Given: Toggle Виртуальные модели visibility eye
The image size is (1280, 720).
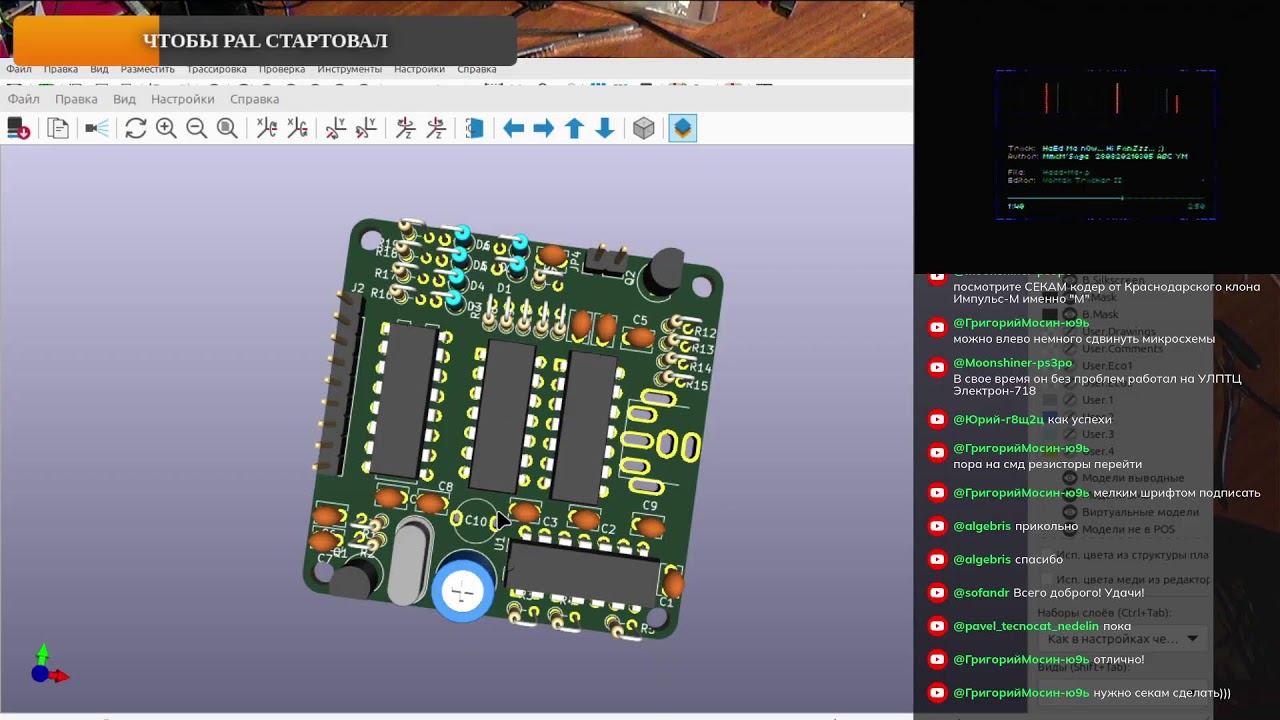Looking at the screenshot, I should click(x=1070, y=512).
